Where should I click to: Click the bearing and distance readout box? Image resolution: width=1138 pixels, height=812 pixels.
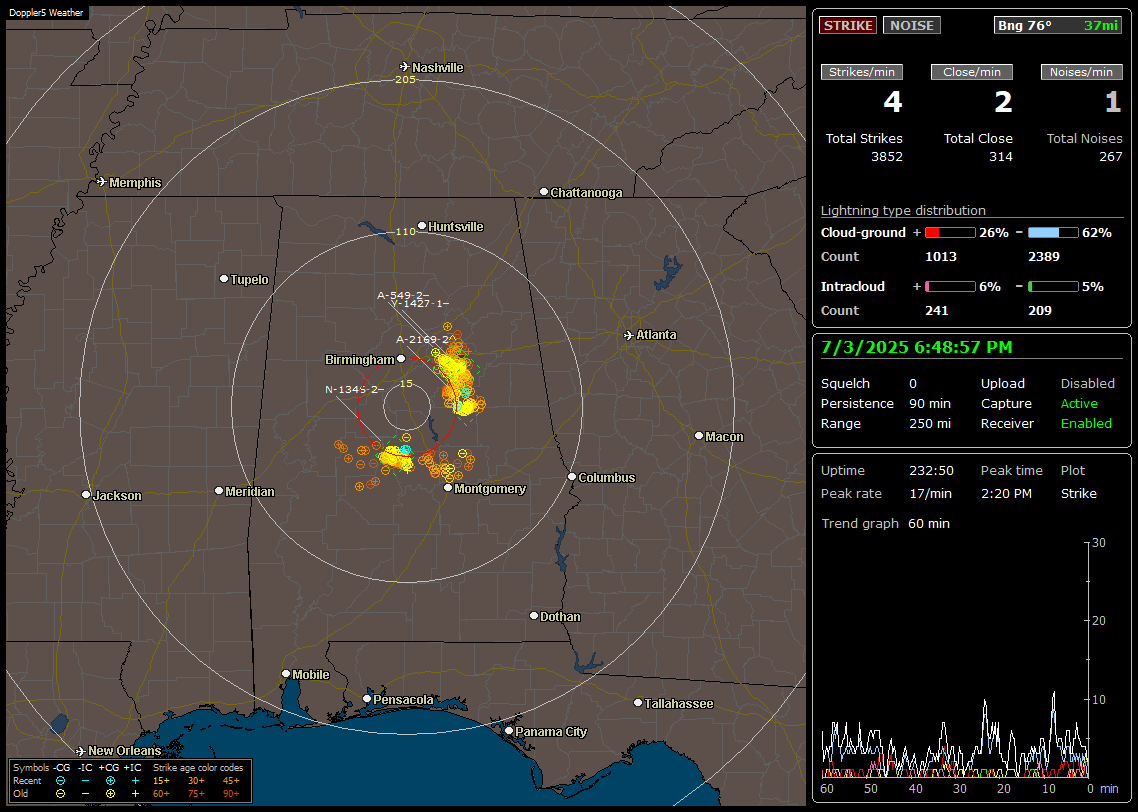tap(1058, 25)
